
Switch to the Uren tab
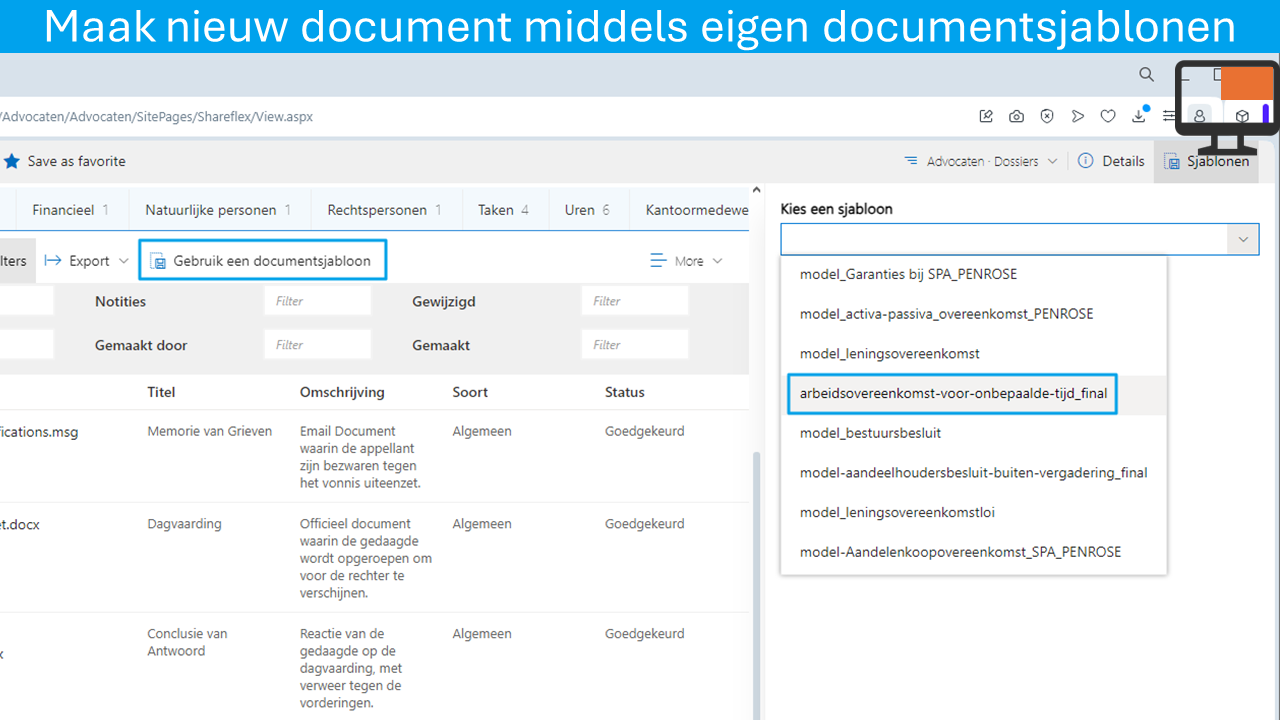coord(587,210)
